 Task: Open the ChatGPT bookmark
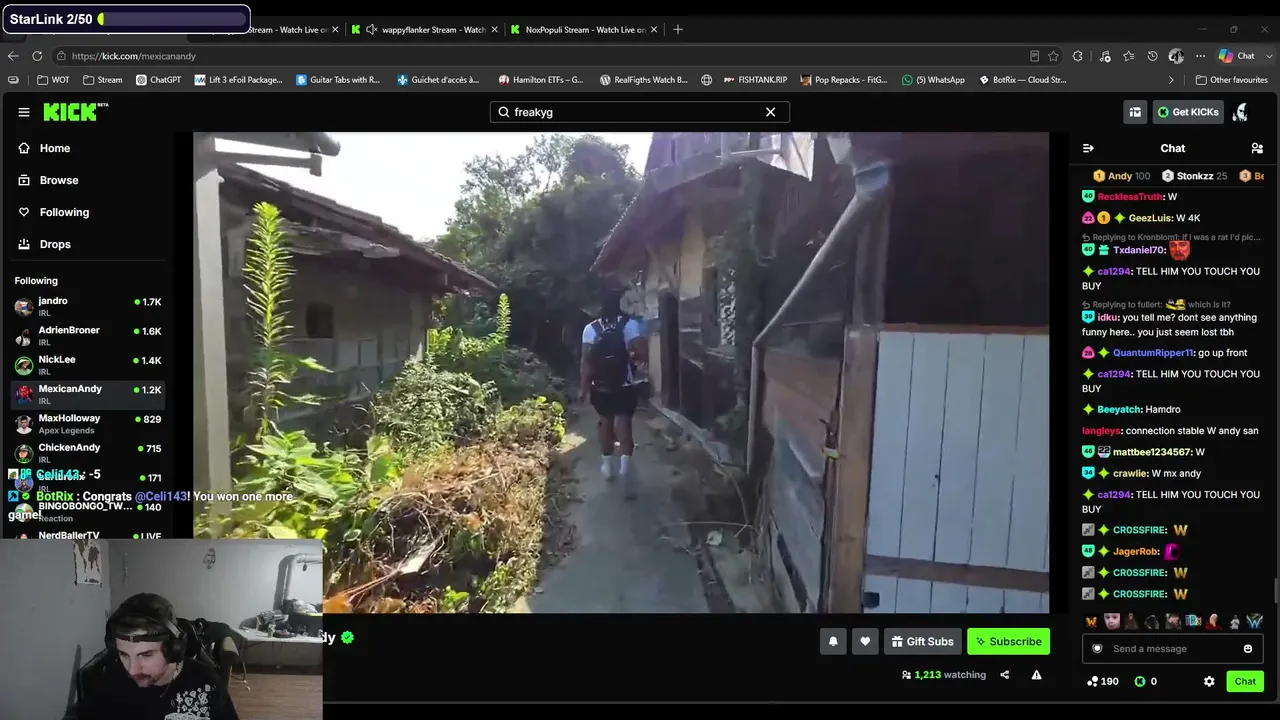click(x=158, y=80)
